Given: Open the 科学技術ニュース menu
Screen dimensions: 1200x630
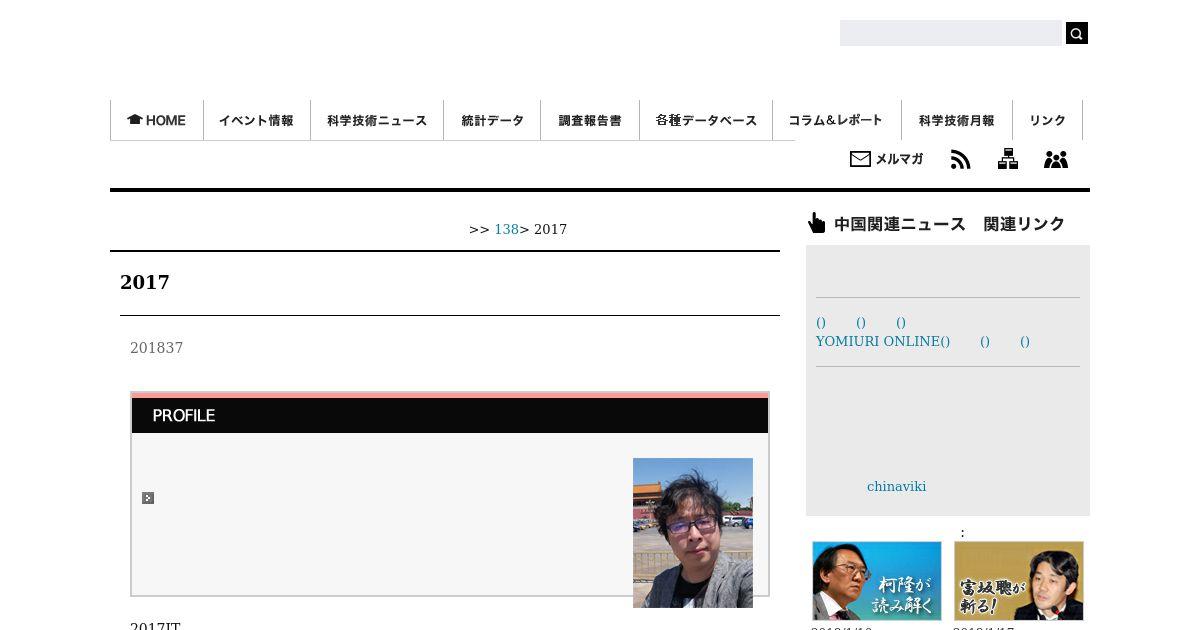Looking at the screenshot, I should coord(377,120).
